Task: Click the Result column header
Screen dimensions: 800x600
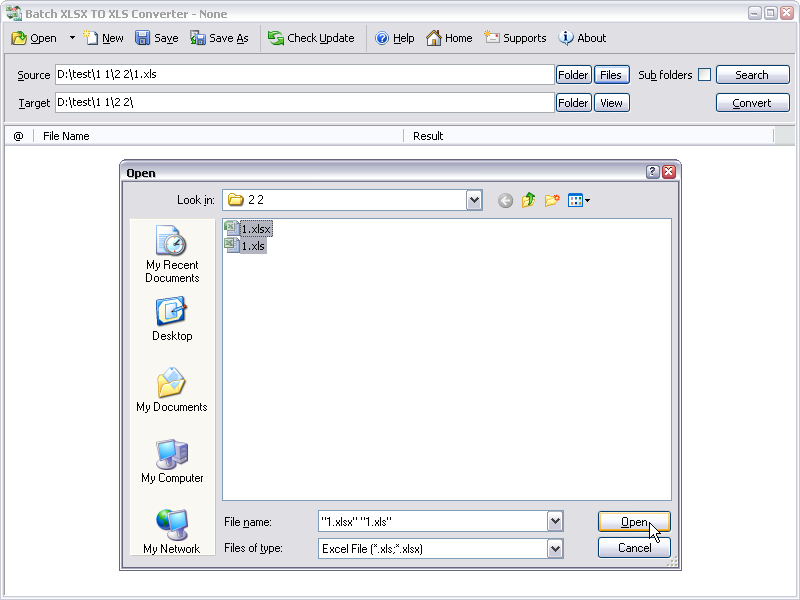Action: click(589, 136)
